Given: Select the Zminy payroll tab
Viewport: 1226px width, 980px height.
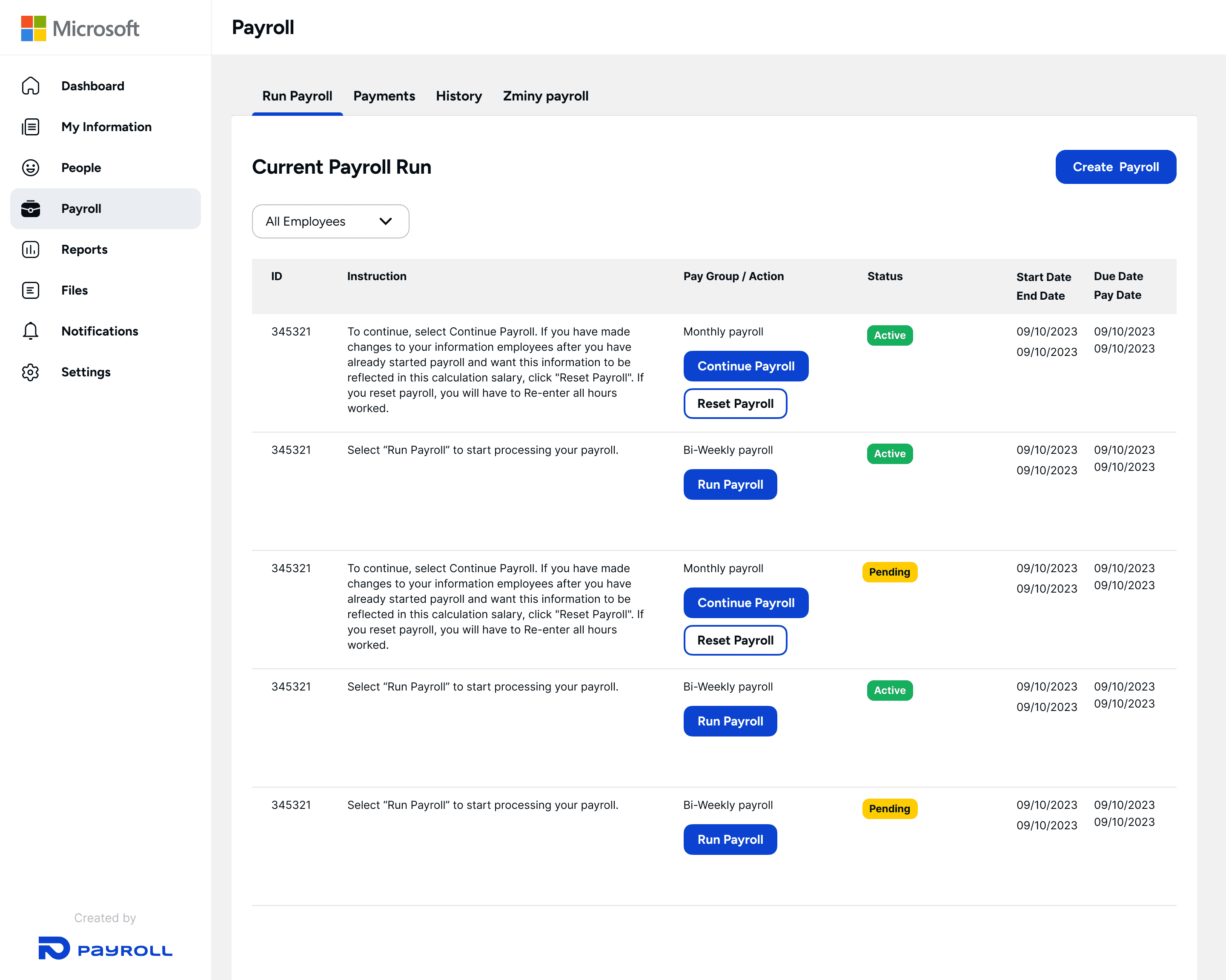Looking at the screenshot, I should pos(545,96).
